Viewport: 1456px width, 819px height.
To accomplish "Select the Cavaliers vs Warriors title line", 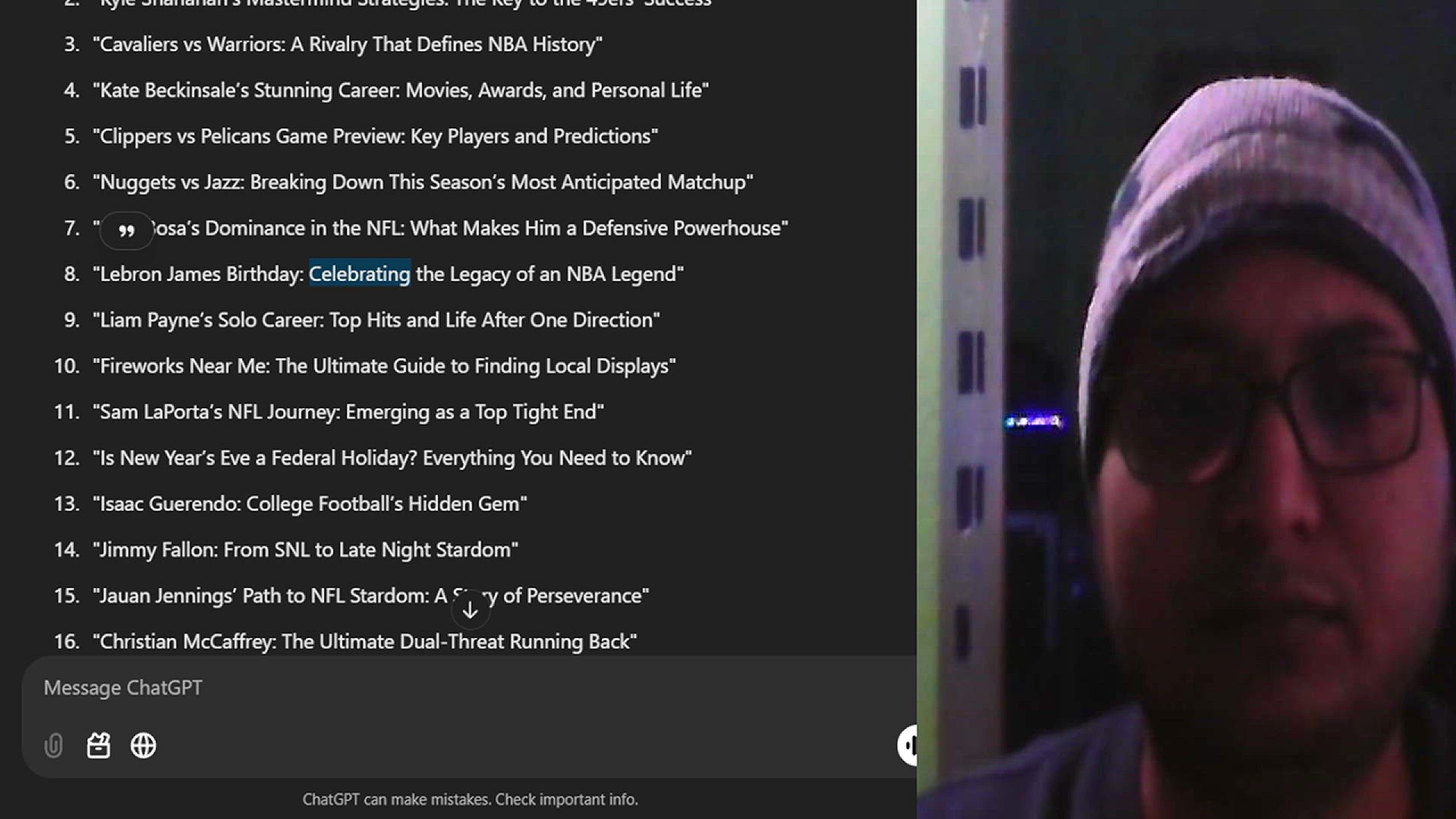I will 348,44.
